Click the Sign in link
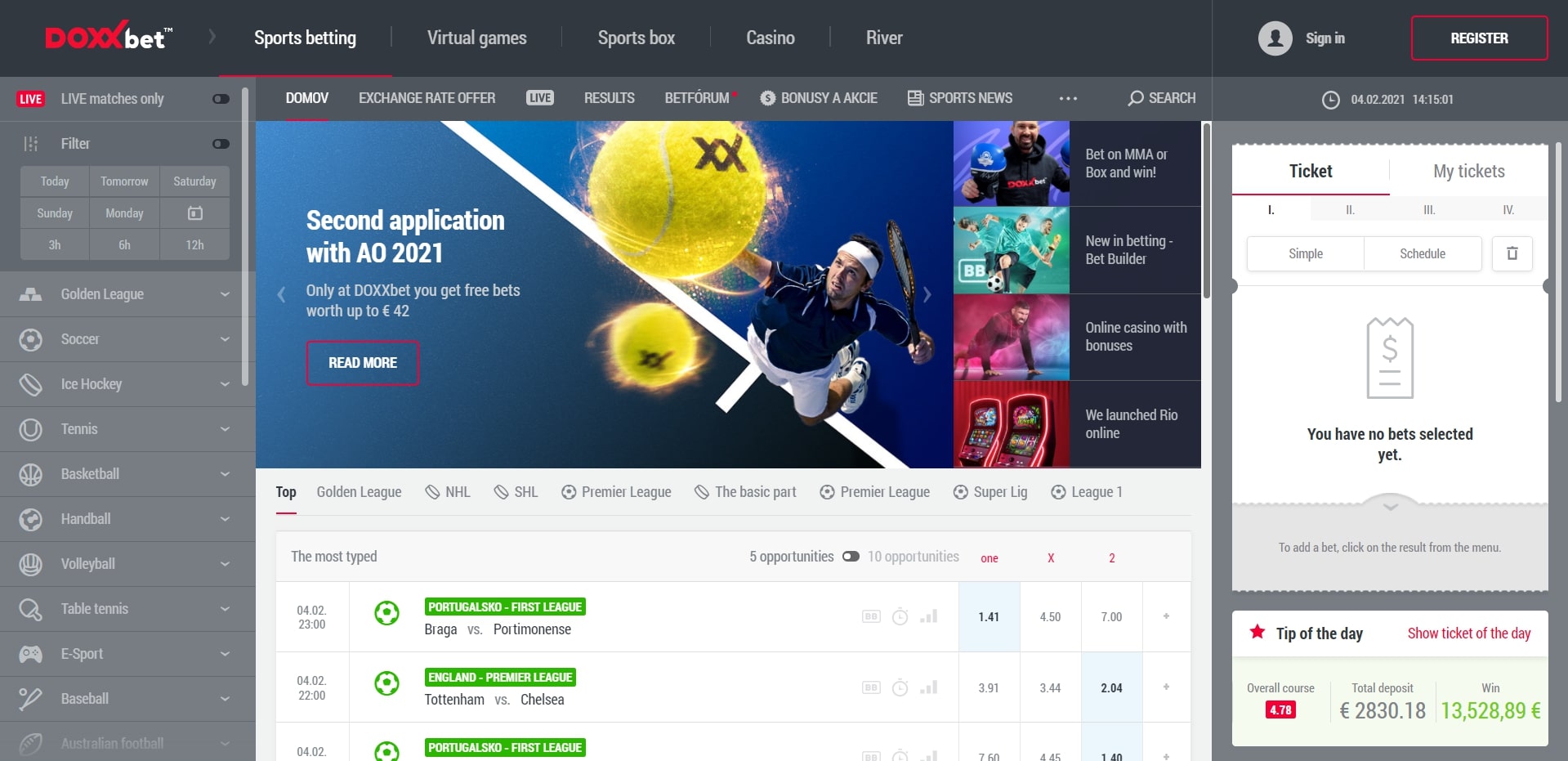 (1325, 38)
